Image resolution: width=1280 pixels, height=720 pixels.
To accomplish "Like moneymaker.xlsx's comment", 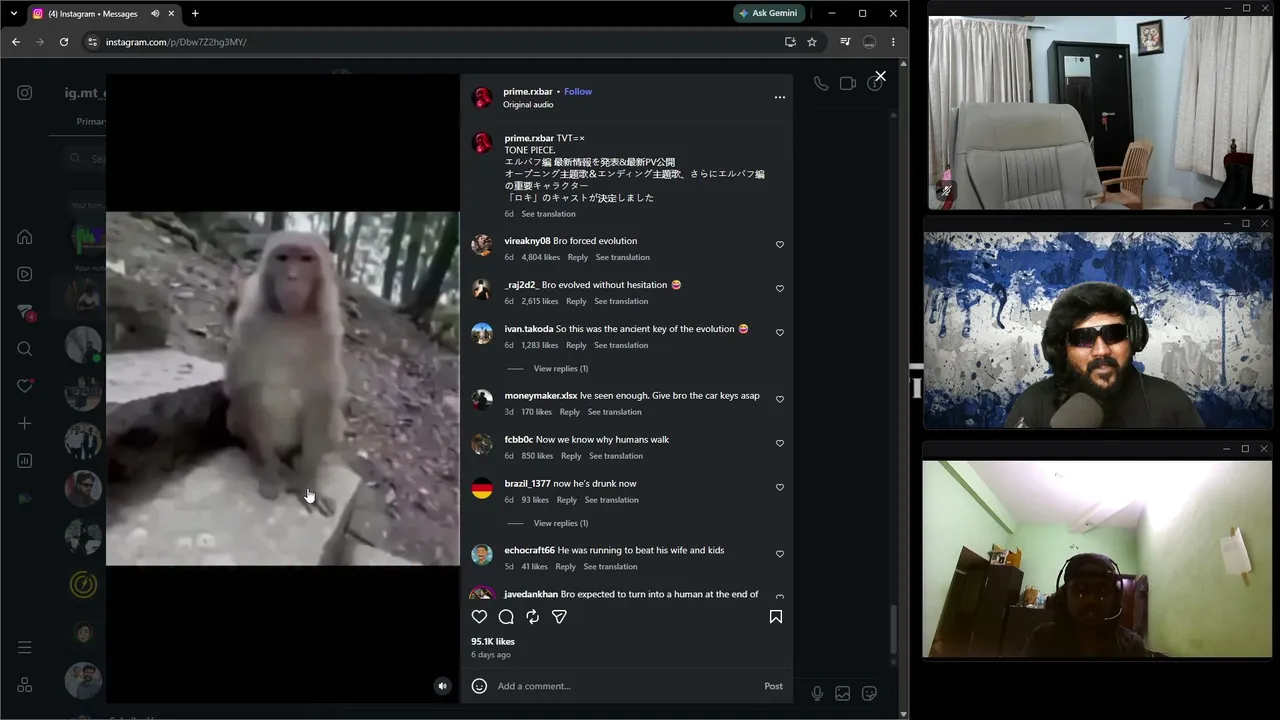I will click(780, 400).
